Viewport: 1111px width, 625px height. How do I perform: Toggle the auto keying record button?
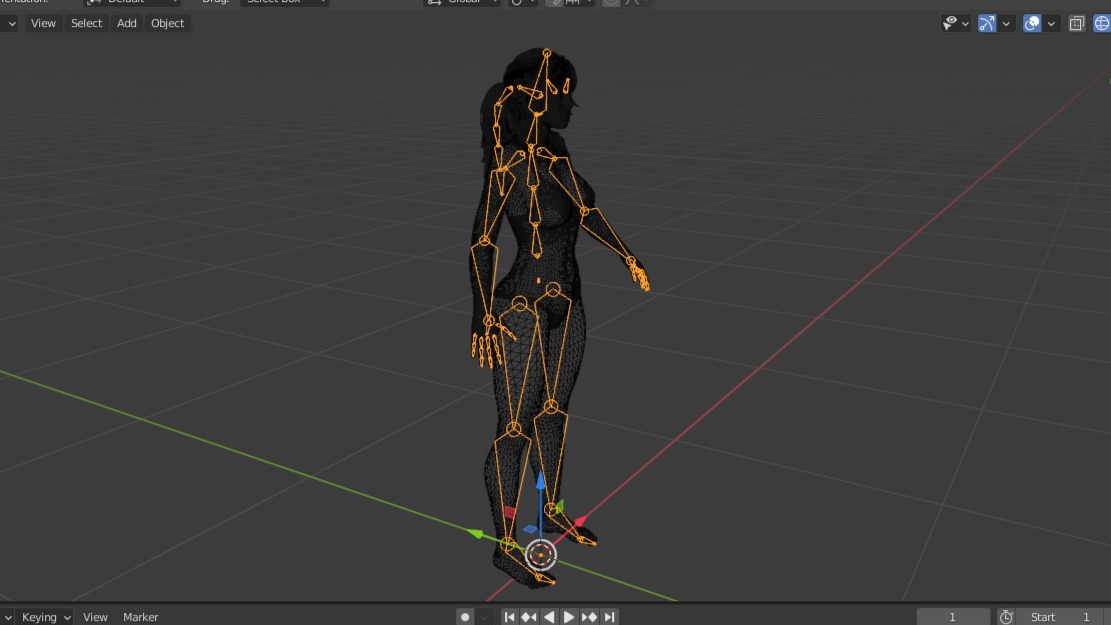(465, 617)
